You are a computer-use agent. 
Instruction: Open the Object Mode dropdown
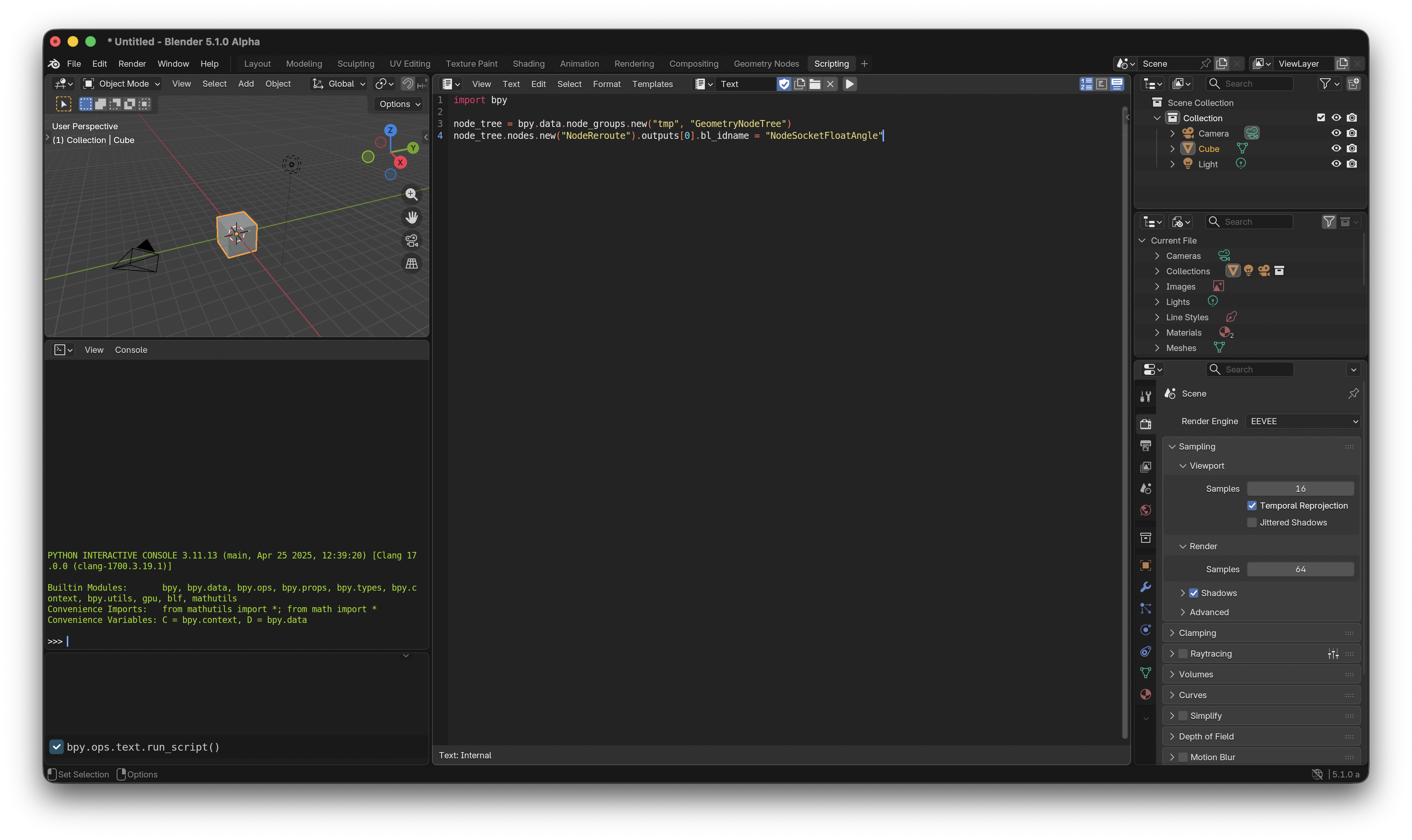coord(121,84)
